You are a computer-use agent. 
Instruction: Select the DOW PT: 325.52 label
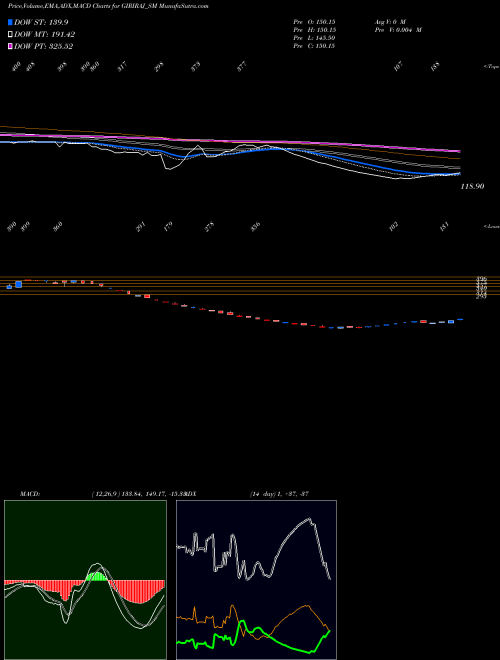point(43,46)
